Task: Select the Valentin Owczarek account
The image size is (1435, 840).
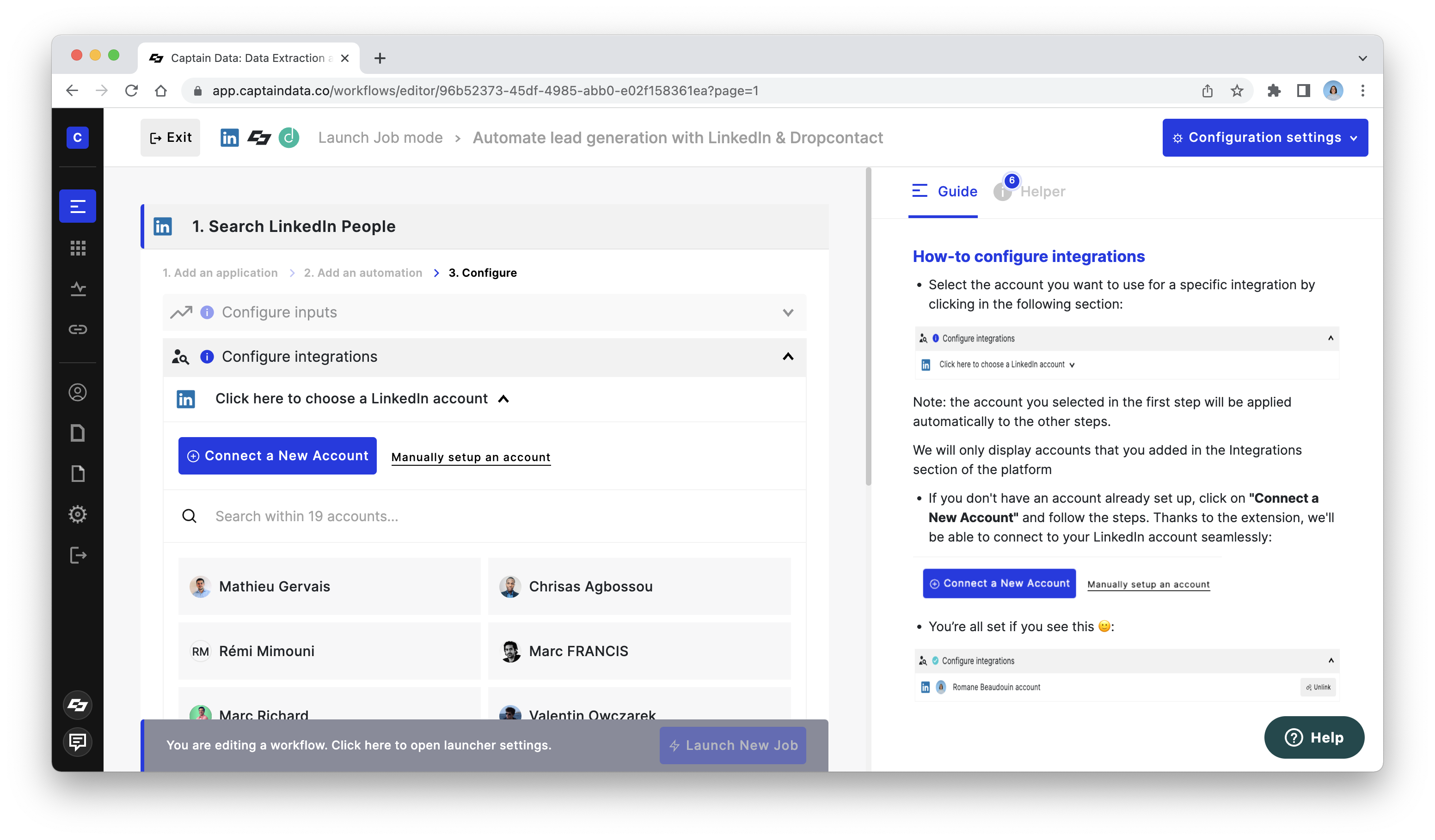Action: coord(639,704)
